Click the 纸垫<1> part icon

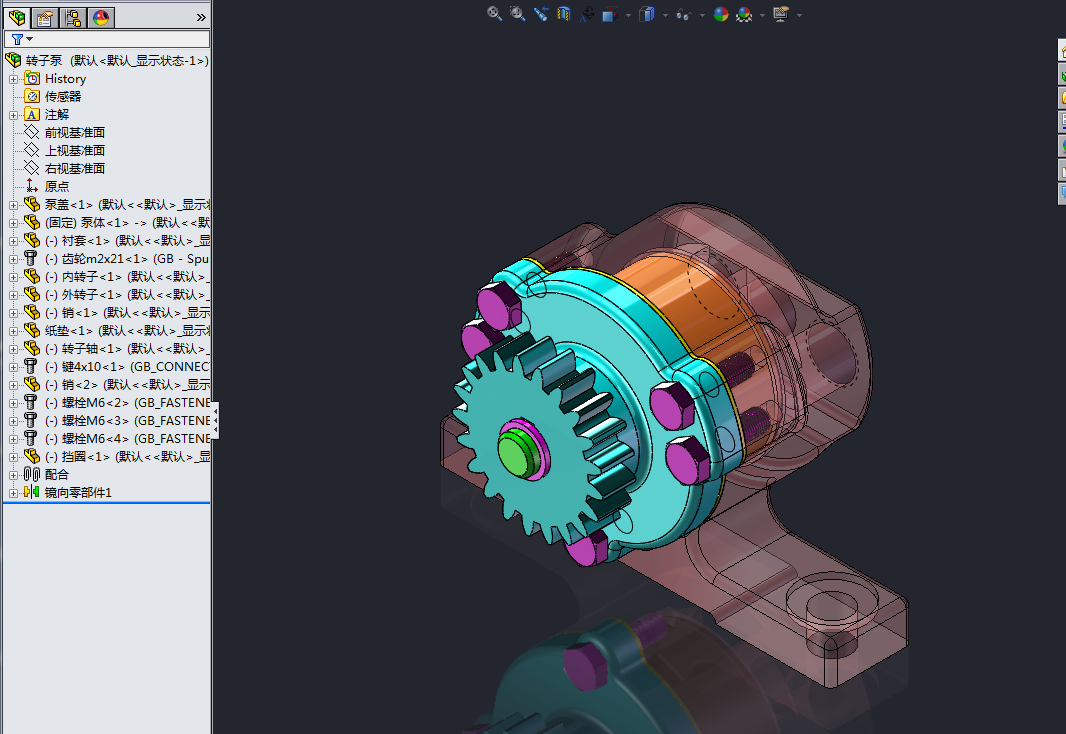click(x=31, y=330)
